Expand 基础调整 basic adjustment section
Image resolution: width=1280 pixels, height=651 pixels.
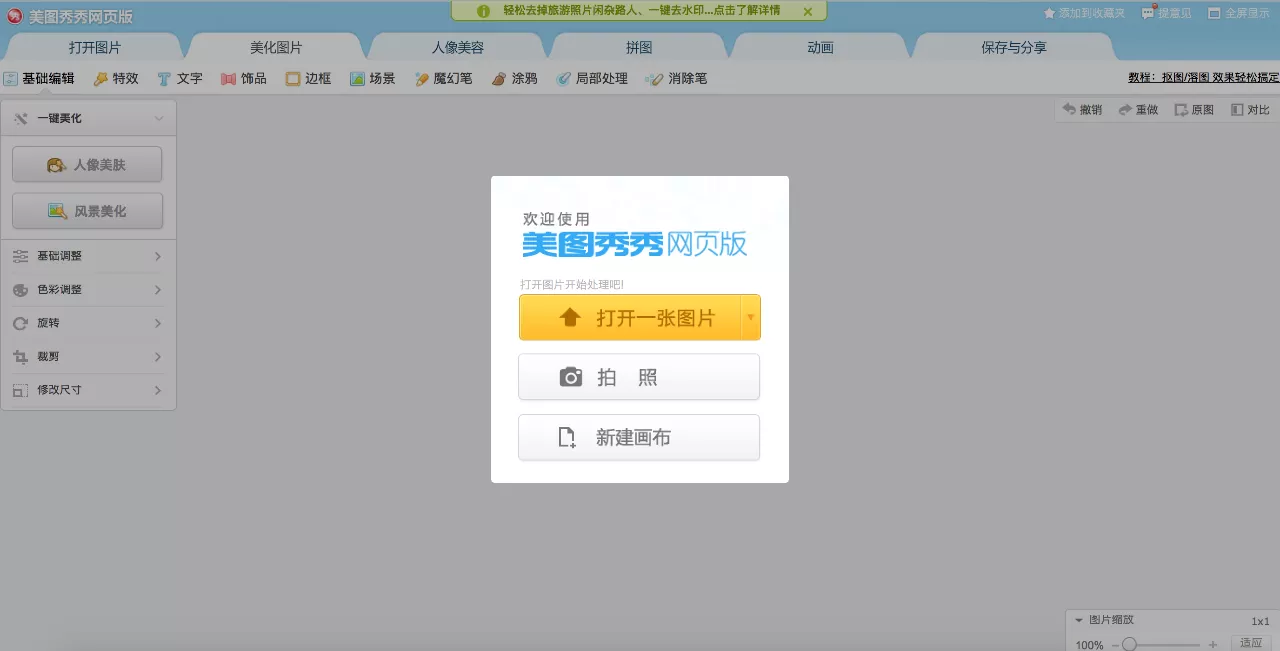point(88,256)
